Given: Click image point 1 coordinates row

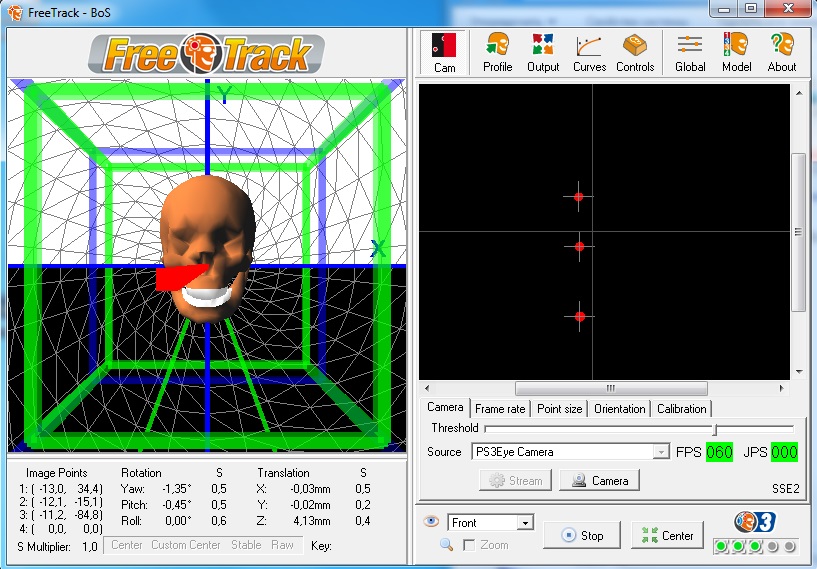Looking at the screenshot, I should (x=60, y=489).
